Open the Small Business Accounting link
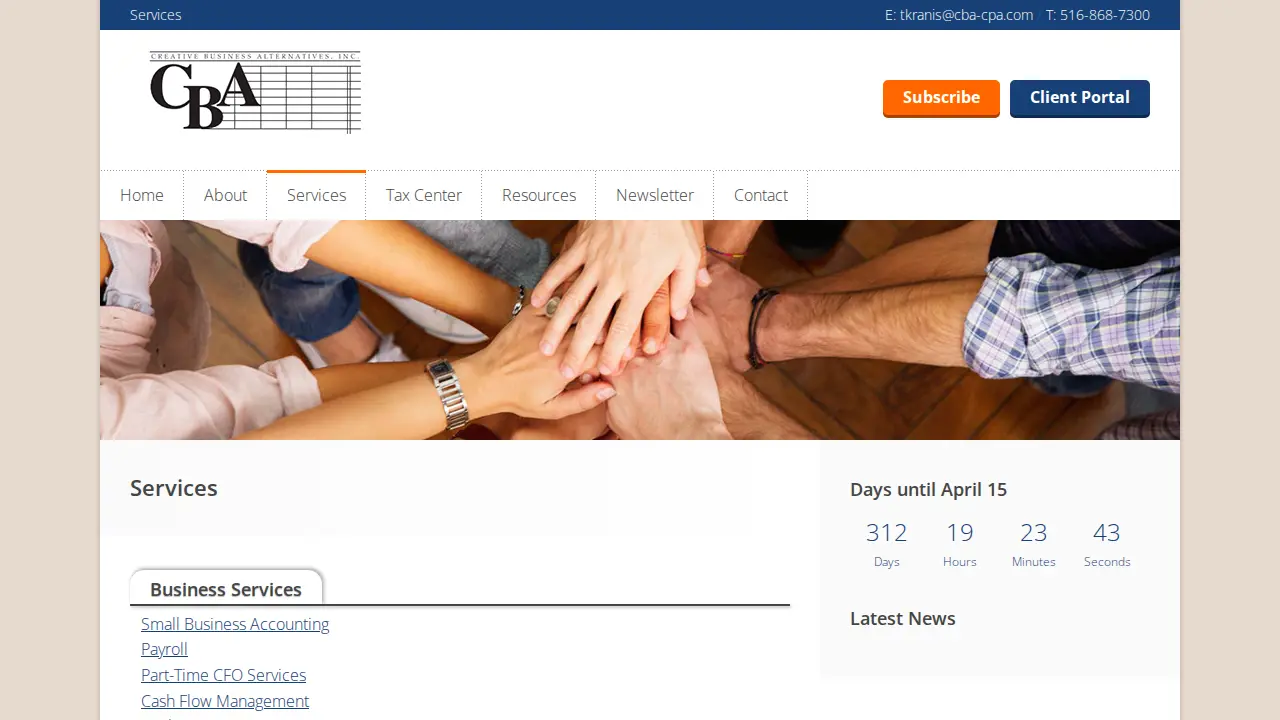 coord(235,624)
